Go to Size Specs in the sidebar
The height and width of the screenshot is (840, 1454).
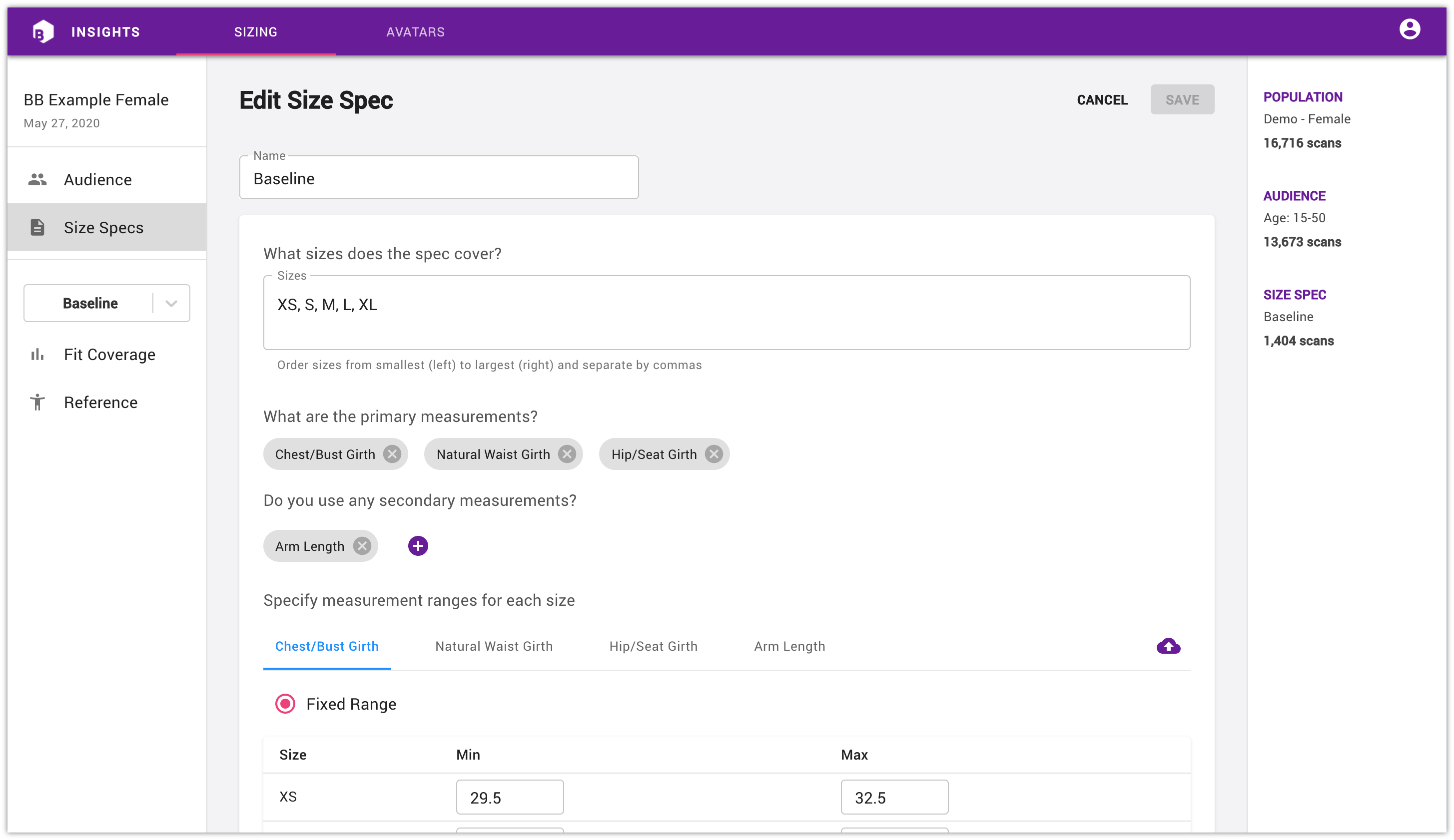click(107, 227)
